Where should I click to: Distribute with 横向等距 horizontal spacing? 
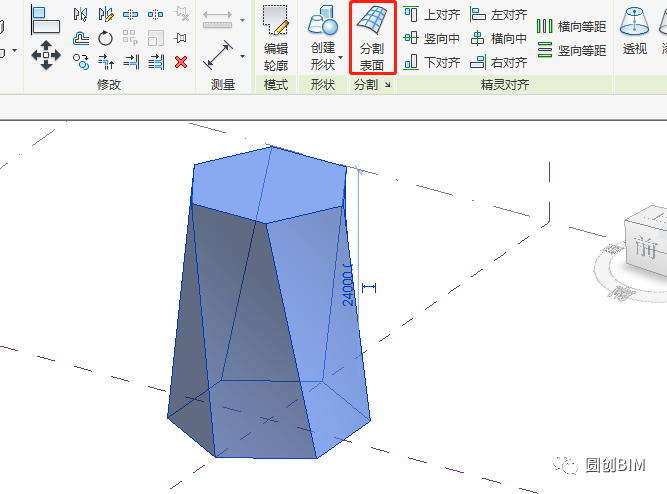pyautogui.click(x=571, y=26)
